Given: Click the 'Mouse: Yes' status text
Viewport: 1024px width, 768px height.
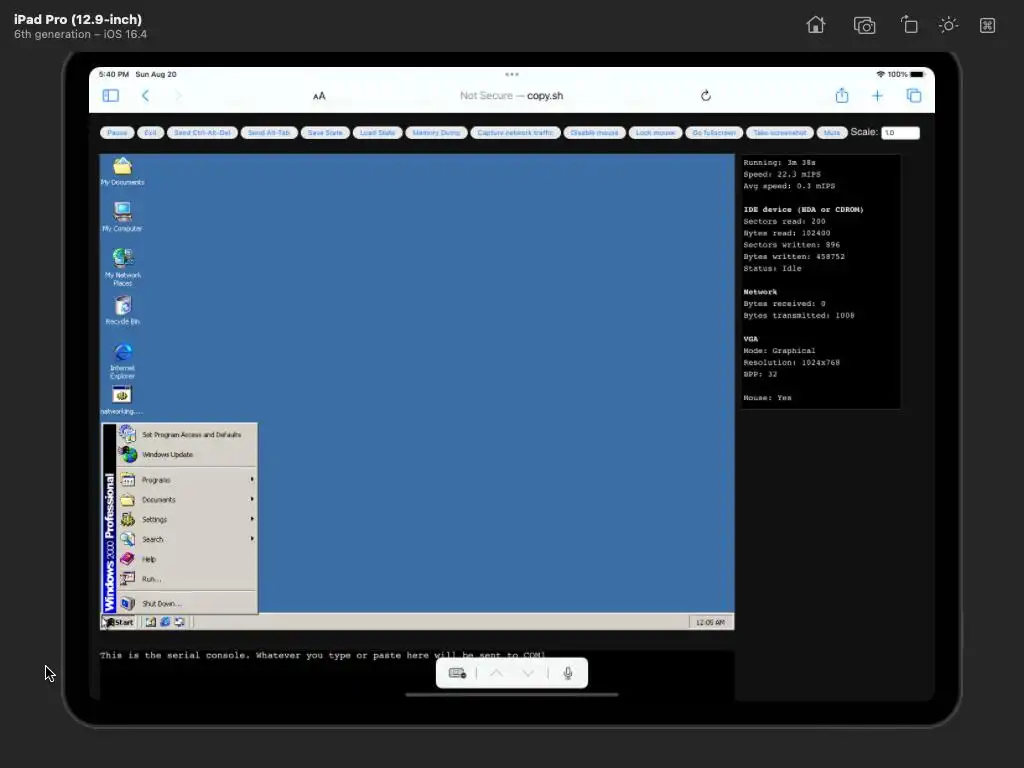Looking at the screenshot, I should tap(767, 398).
